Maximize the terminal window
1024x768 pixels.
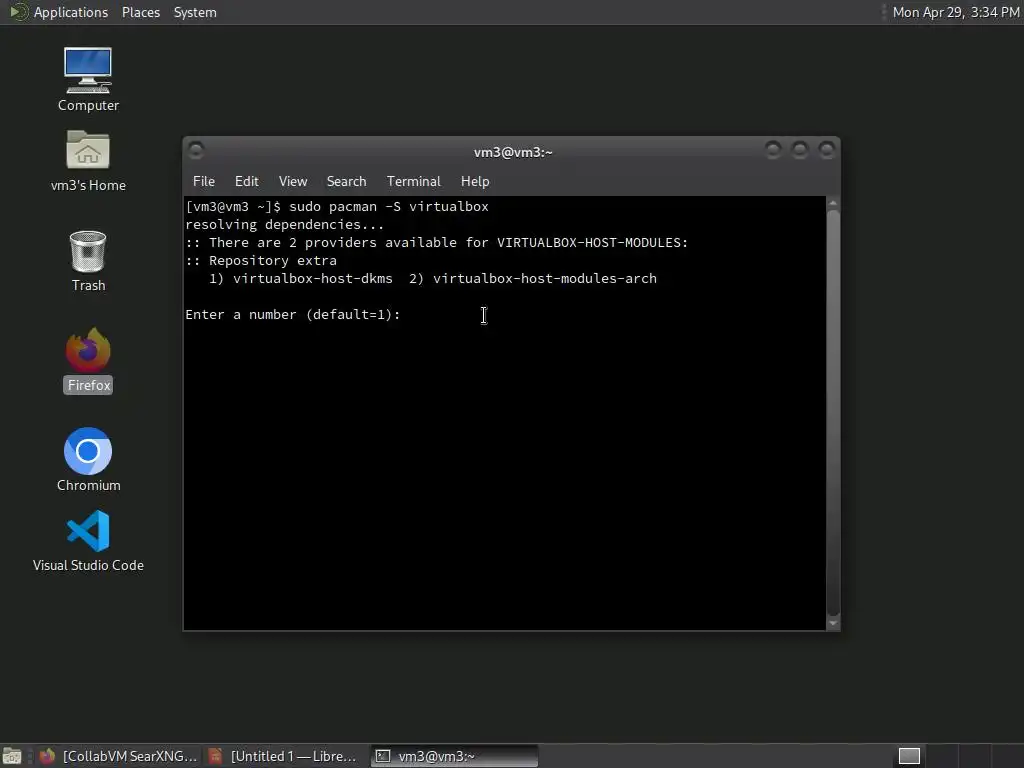tap(800, 151)
